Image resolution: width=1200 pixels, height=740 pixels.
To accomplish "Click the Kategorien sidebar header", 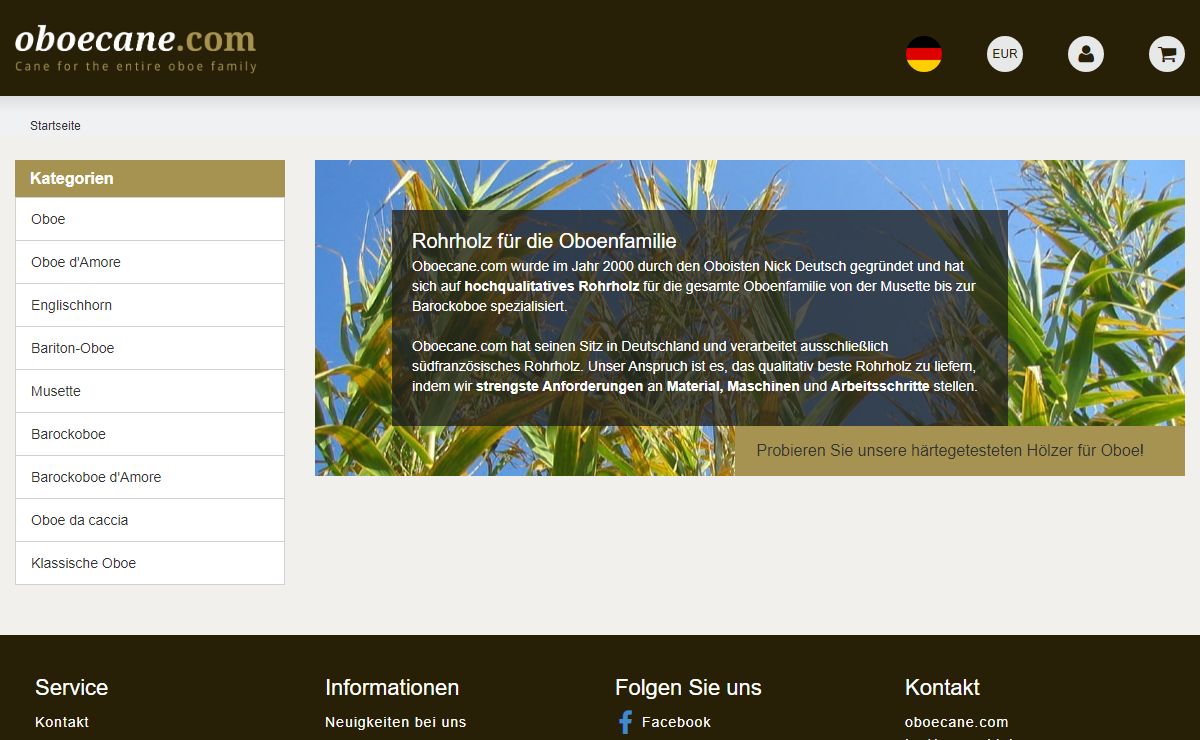I will click(150, 179).
